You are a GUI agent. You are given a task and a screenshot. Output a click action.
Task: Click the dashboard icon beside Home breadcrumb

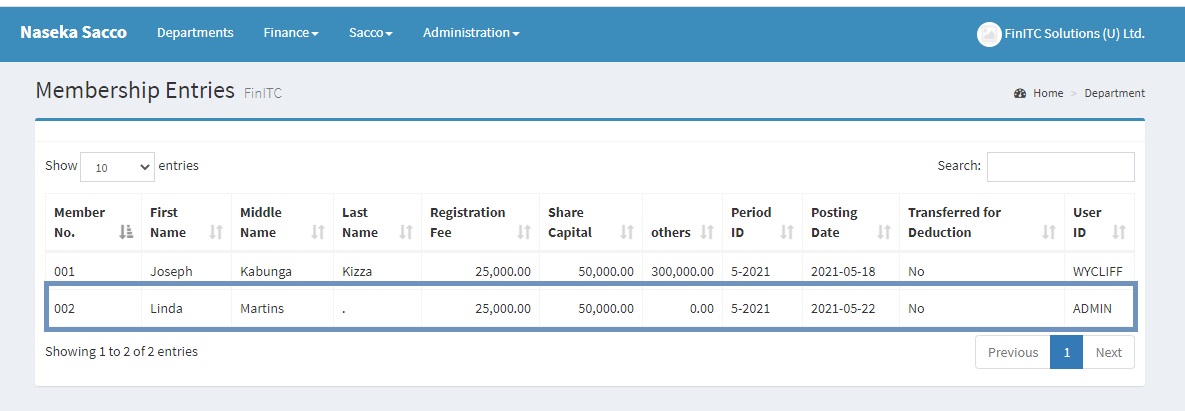pyautogui.click(x=1020, y=93)
